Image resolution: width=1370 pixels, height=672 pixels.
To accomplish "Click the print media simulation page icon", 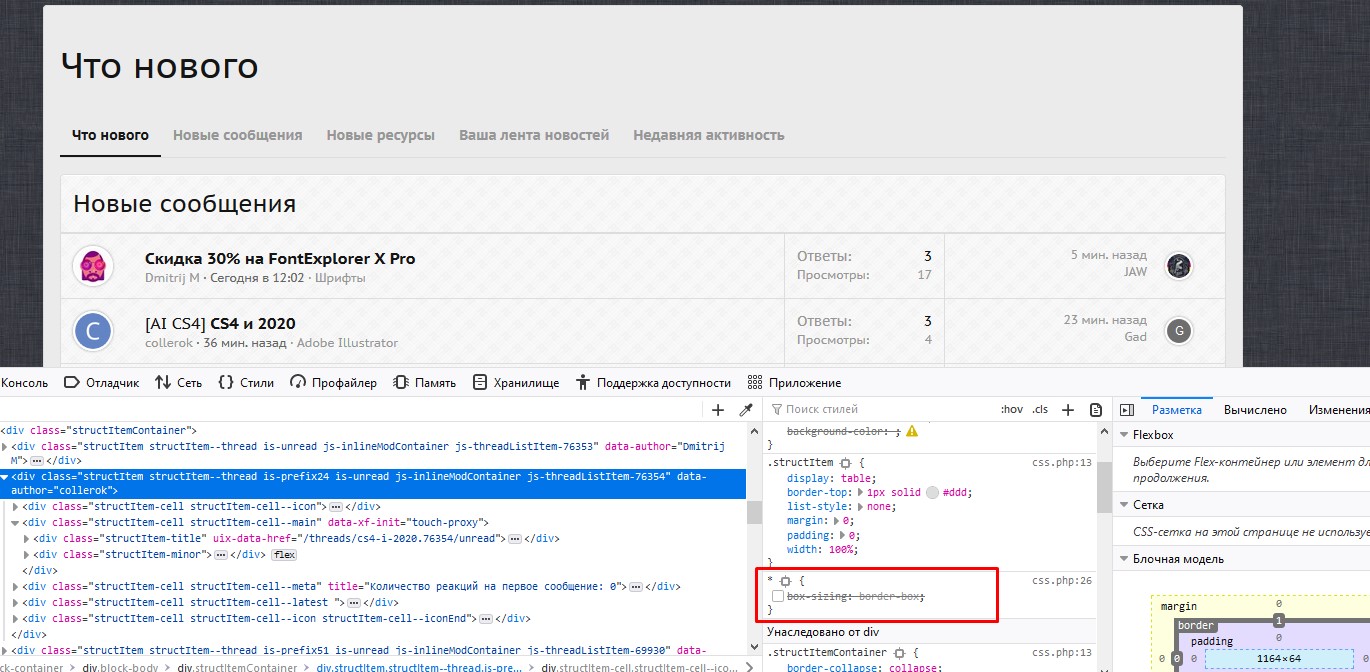I will (1096, 409).
